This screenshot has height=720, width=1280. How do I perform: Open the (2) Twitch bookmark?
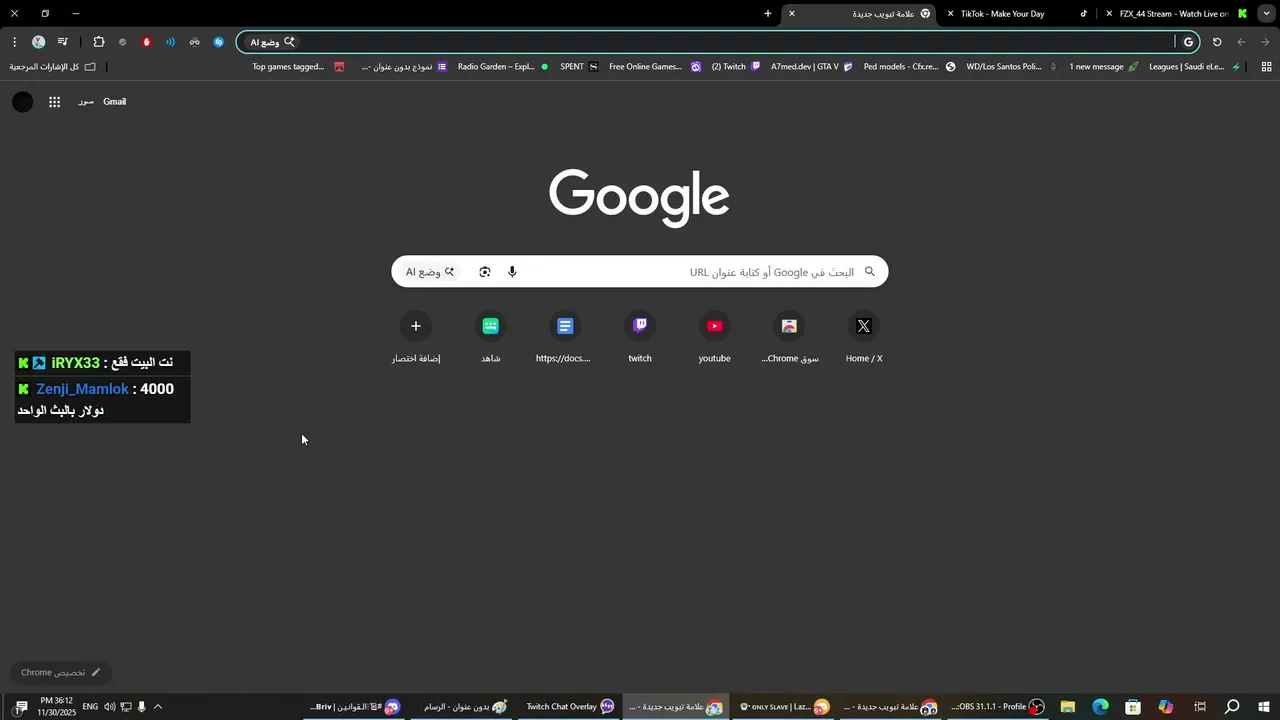pyautogui.click(x=736, y=67)
